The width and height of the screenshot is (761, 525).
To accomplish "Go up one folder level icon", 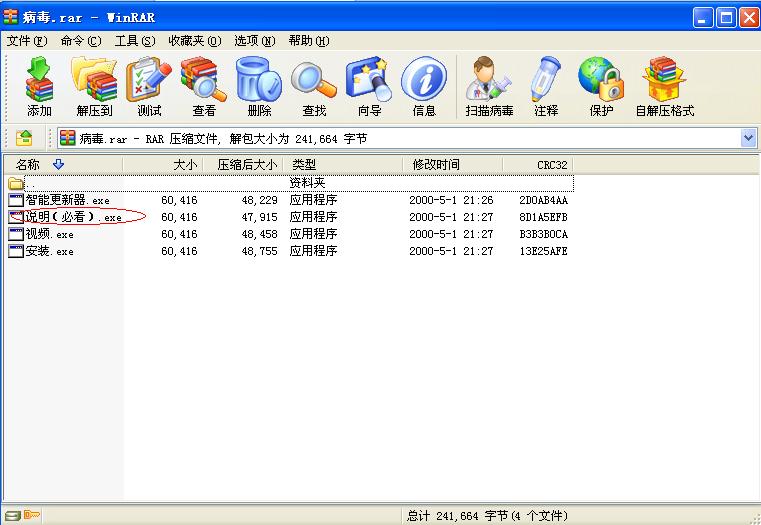I will 24,138.
